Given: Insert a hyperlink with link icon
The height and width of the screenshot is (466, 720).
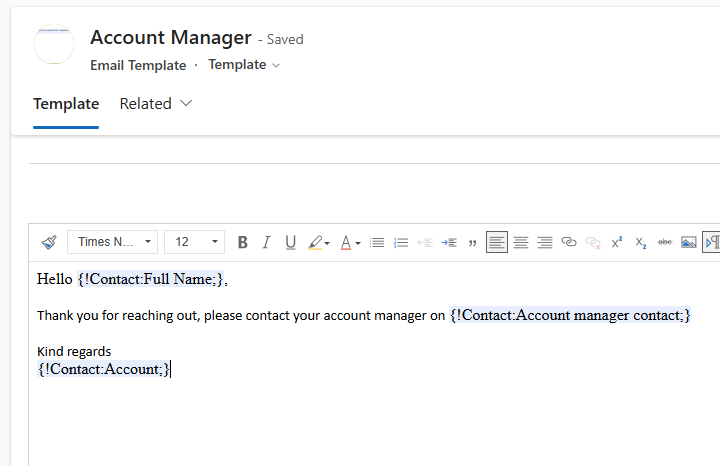Looking at the screenshot, I should pyautogui.click(x=568, y=242).
